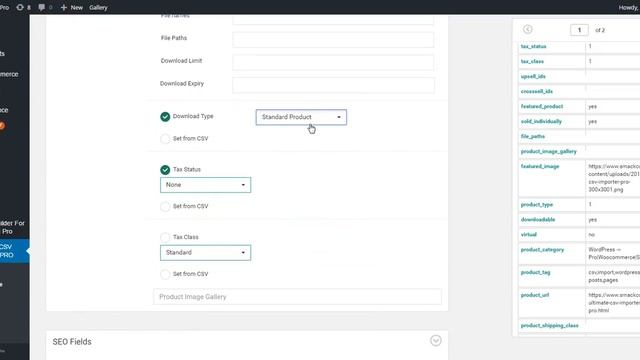Viewport: 640px width, 360px height.
Task: Click the tax_status field name
Action: [533, 47]
